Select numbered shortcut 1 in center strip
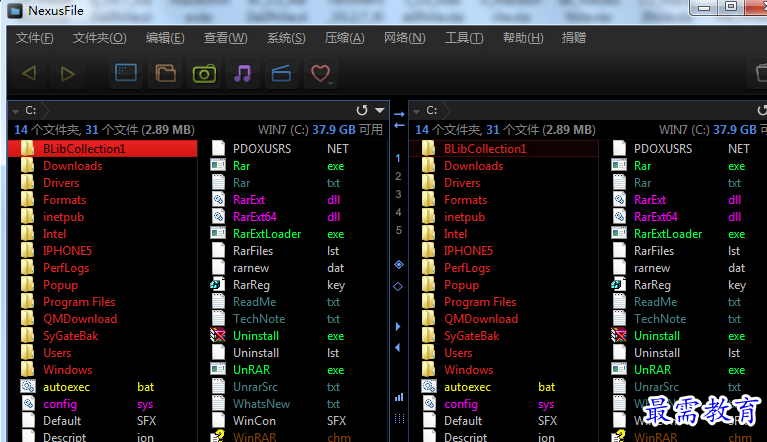Viewport: 767px width, 442px height. coord(398,158)
